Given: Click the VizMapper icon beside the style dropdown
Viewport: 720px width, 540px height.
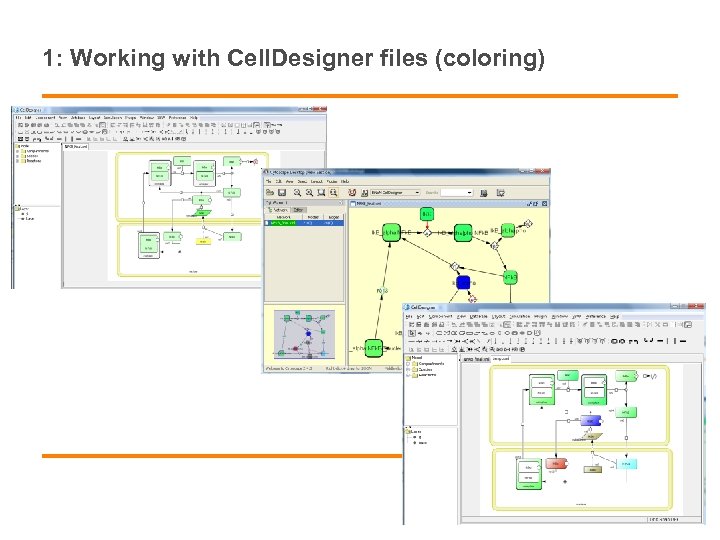Looking at the screenshot, I should click(365, 193).
